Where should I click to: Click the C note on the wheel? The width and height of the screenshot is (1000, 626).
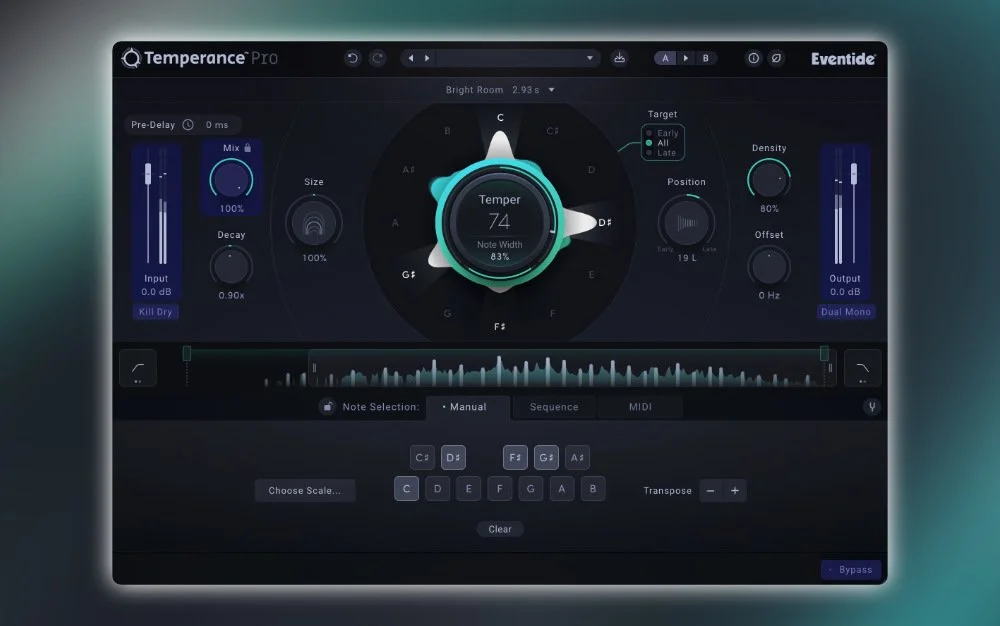pos(500,118)
